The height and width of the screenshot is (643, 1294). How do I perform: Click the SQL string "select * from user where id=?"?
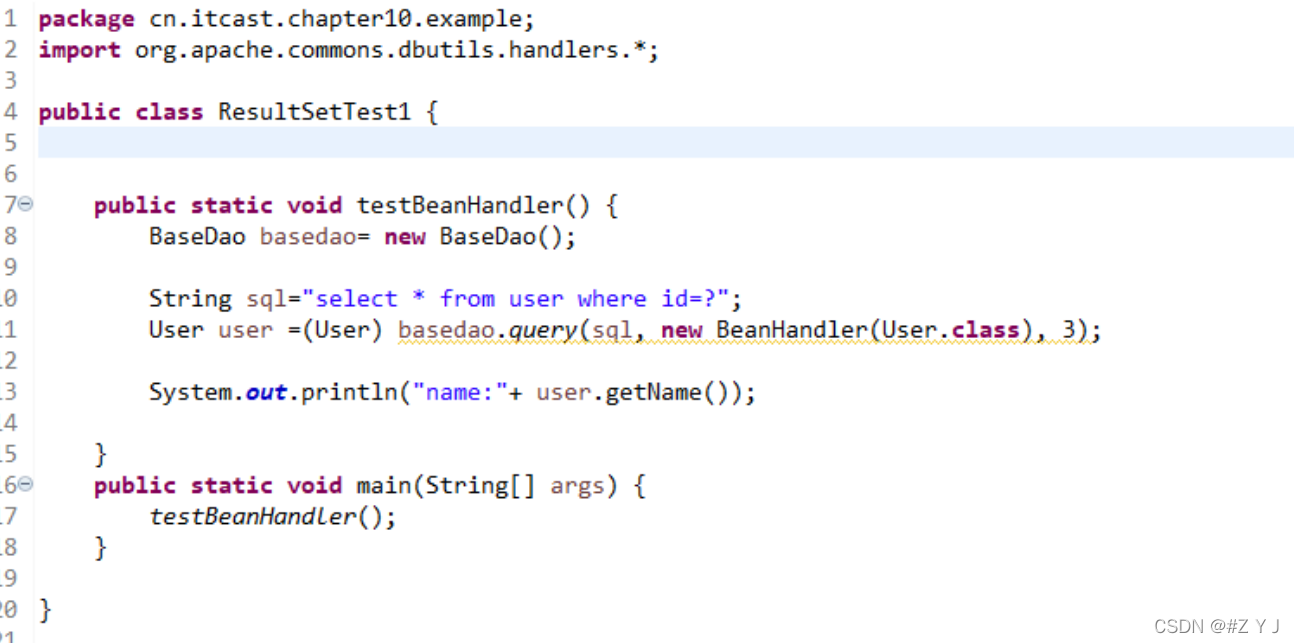(522, 299)
